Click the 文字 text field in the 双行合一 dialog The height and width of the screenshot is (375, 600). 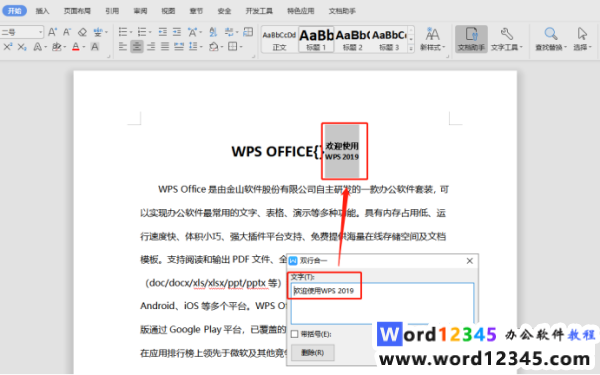point(382,303)
